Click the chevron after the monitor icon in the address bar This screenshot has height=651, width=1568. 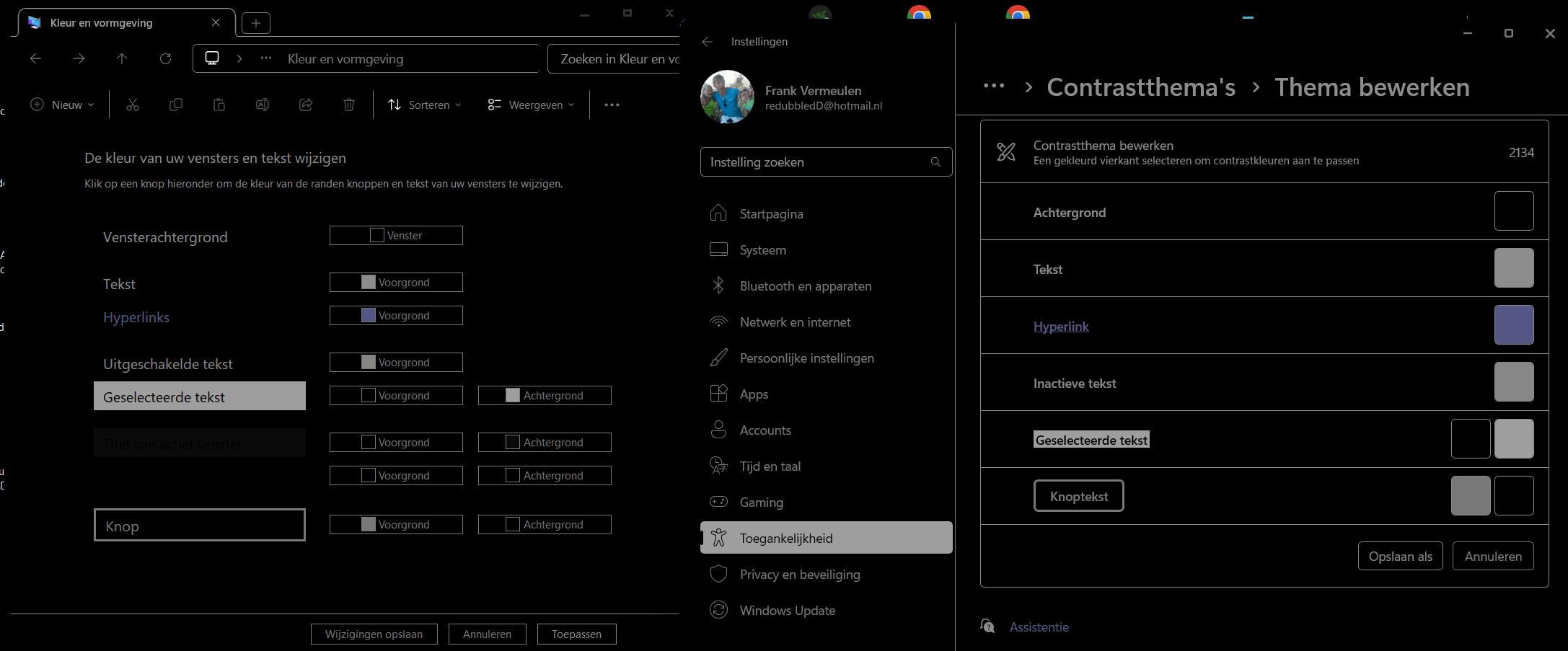(x=239, y=58)
